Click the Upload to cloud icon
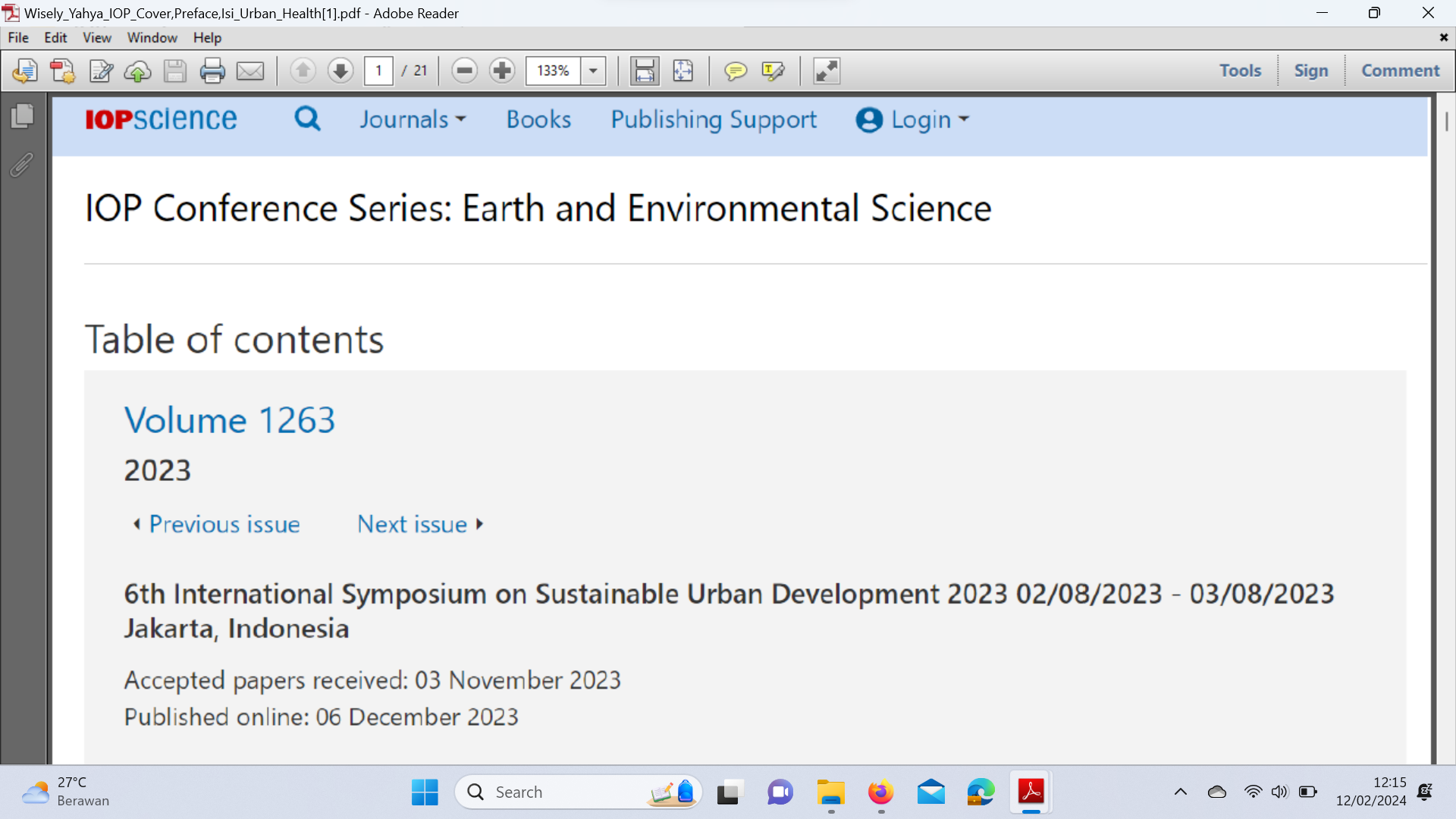 (x=137, y=71)
